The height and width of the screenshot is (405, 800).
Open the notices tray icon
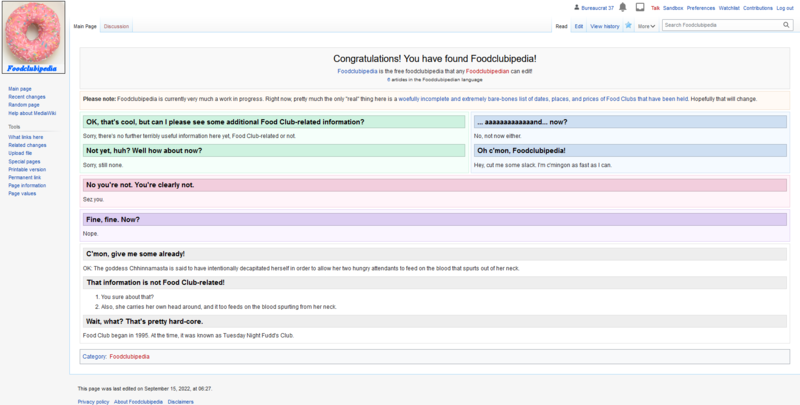coord(640,7)
